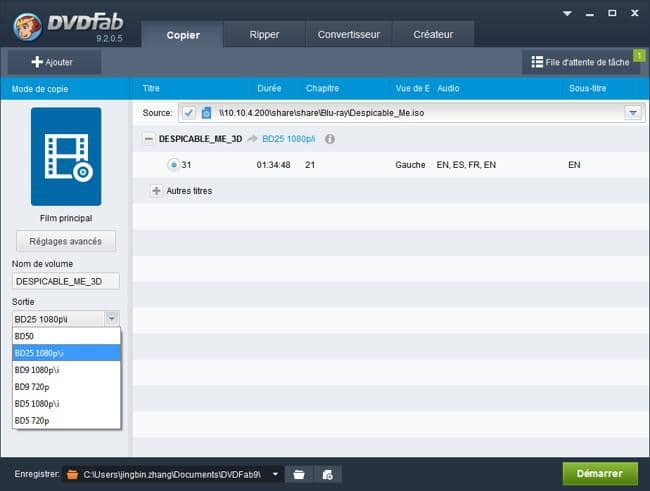Click the Enregistrer output path field
Image resolution: width=650 pixels, height=491 pixels.
tap(172, 474)
